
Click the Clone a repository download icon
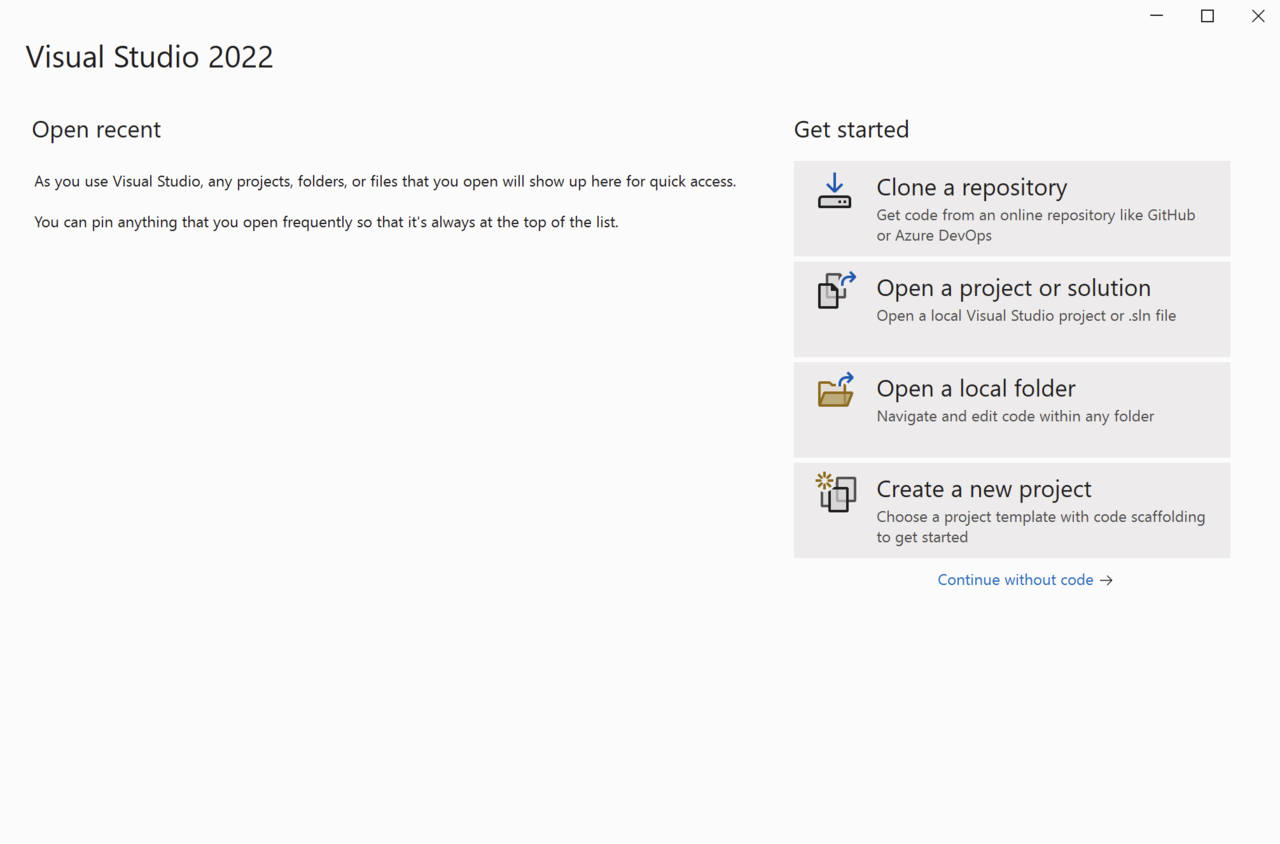pyautogui.click(x=834, y=191)
